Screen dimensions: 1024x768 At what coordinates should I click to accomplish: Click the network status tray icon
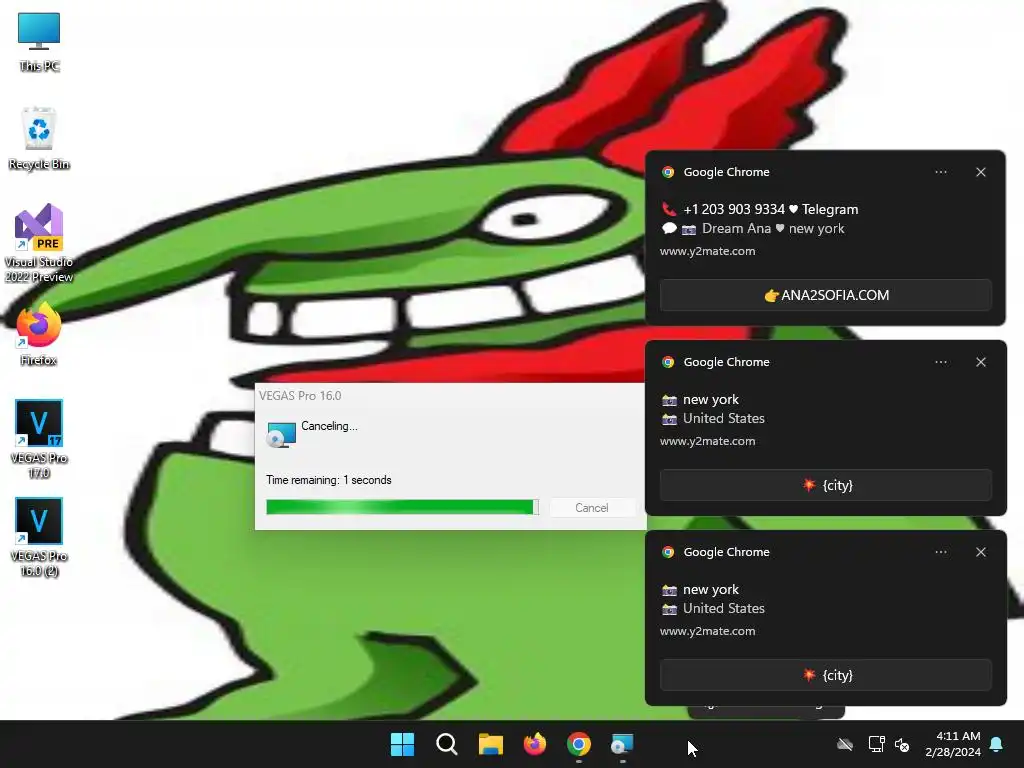pos(876,744)
